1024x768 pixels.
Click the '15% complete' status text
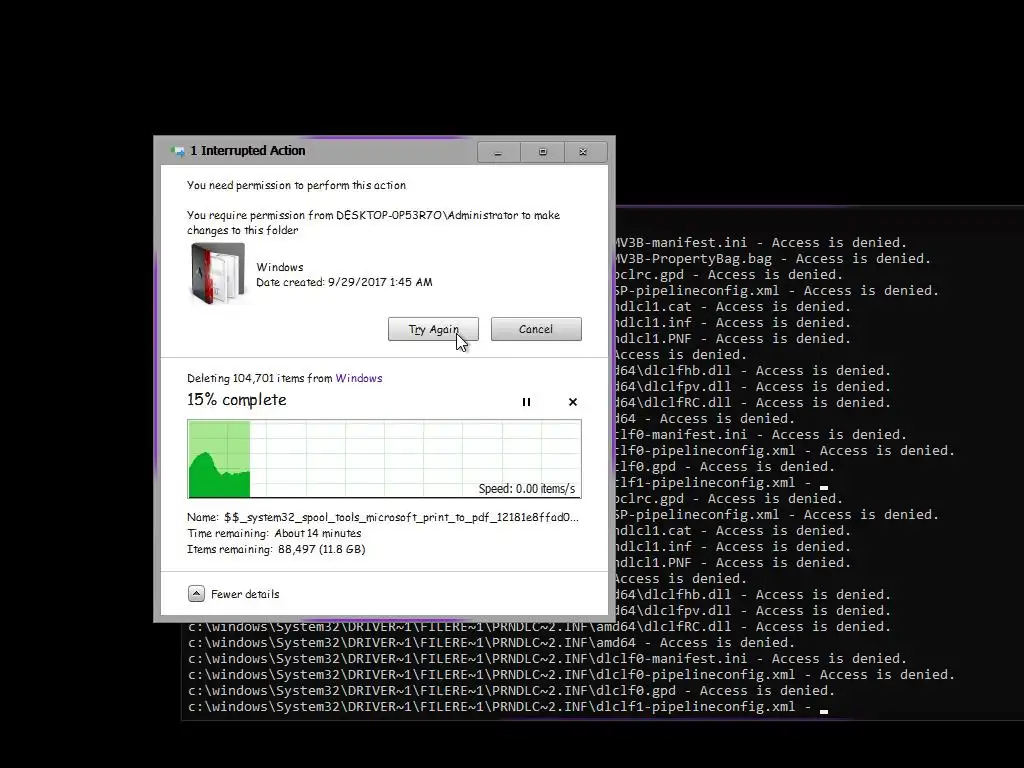pyautogui.click(x=236, y=400)
